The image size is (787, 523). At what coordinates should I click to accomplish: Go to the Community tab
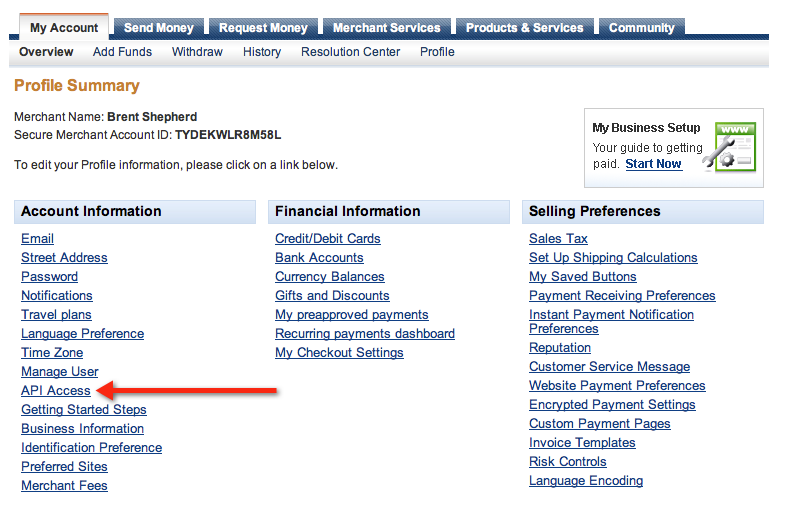(x=641, y=28)
